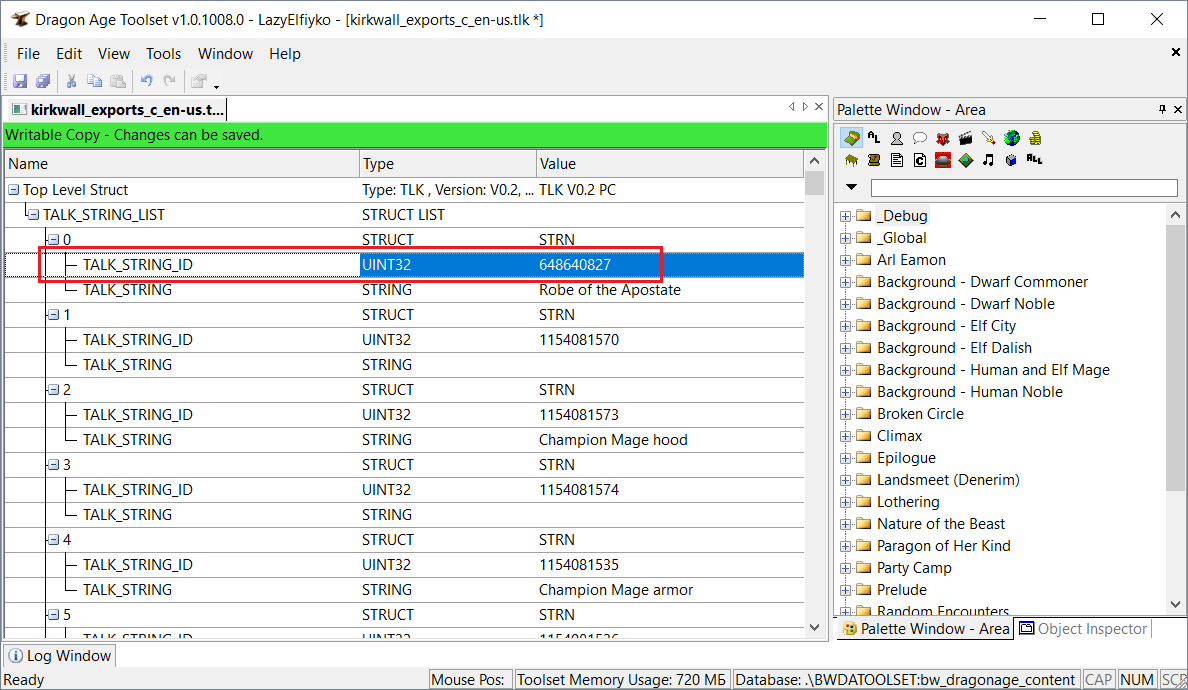Select the Character silhouette palette icon
This screenshot has height=690, width=1188.
point(897,138)
